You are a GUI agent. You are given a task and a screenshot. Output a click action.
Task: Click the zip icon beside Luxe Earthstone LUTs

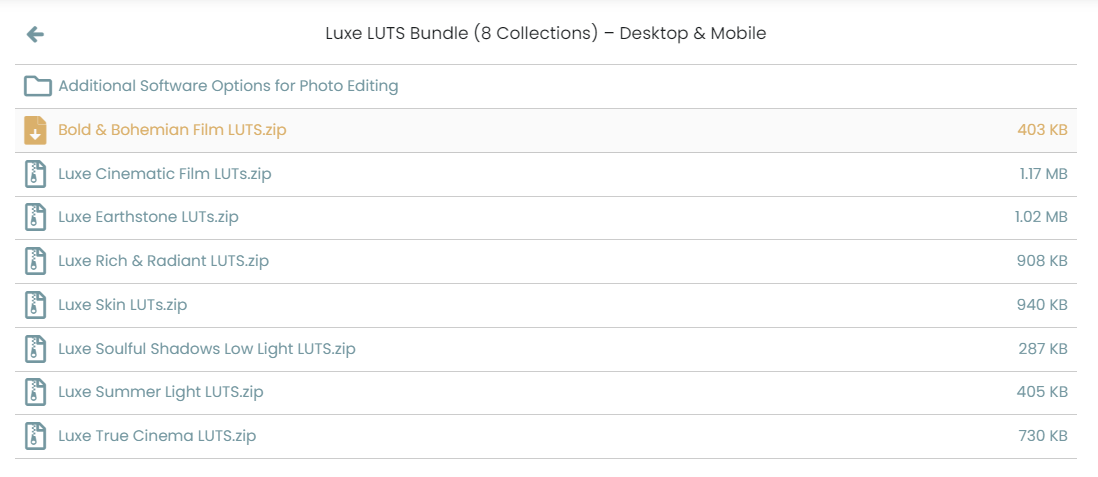pyautogui.click(x=35, y=217)
